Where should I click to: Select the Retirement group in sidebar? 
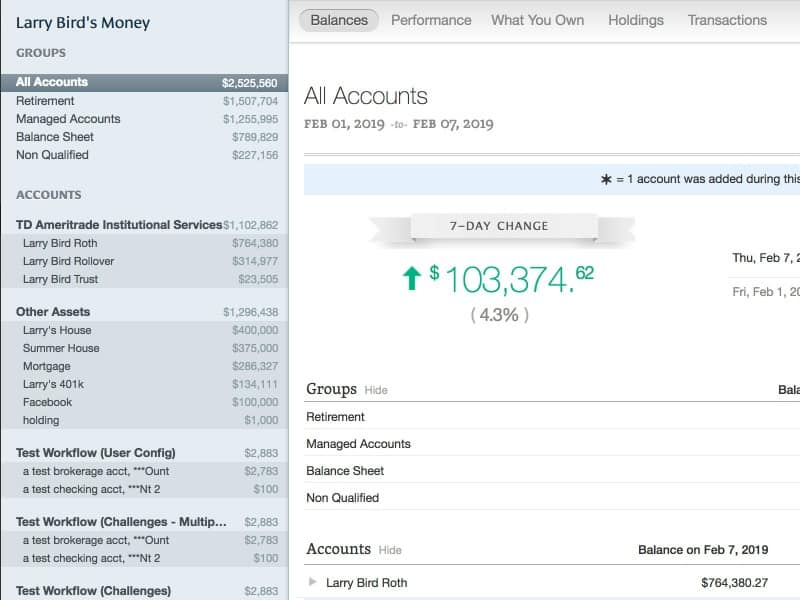(45, 101)
